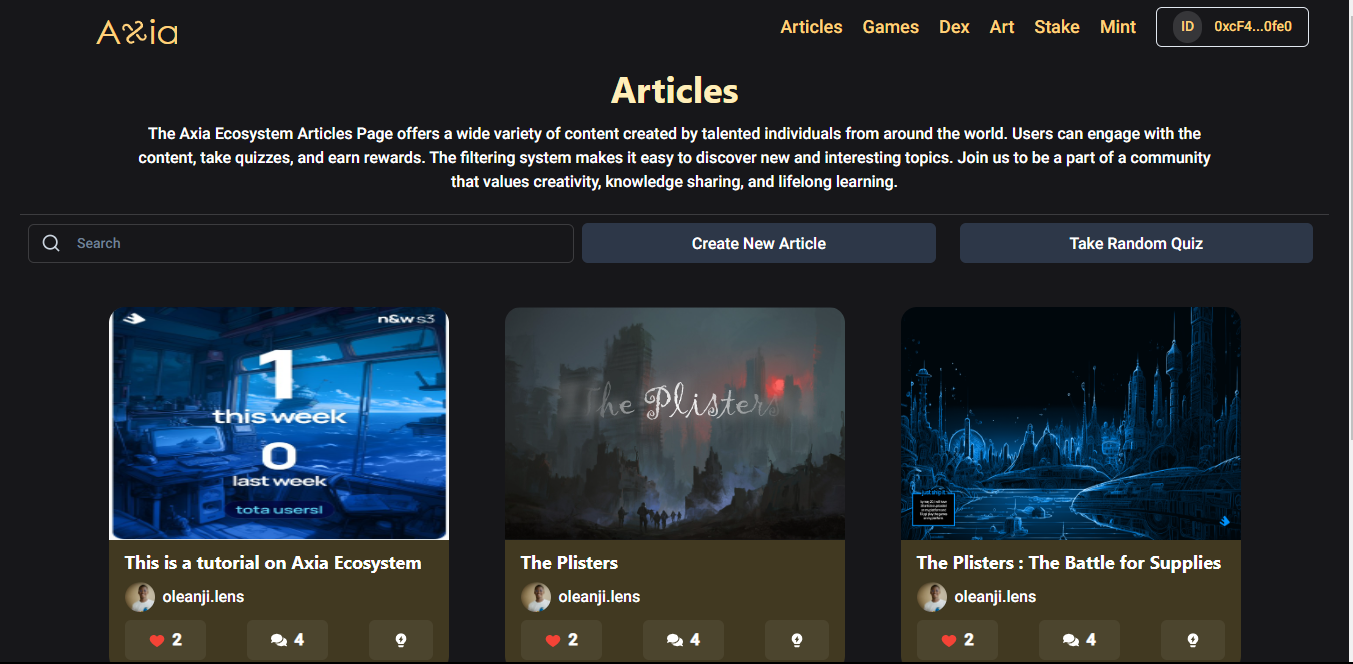The height and width of the screenshot is (664, 1353).
Task: Open the Games menu item
Action: 891,27
